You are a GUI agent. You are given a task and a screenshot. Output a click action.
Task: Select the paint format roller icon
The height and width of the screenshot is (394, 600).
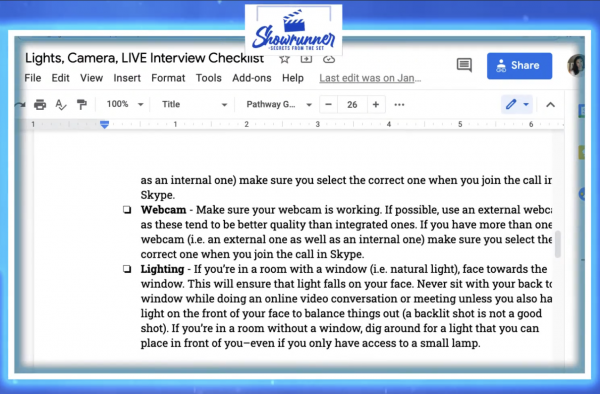pos(81,104)
